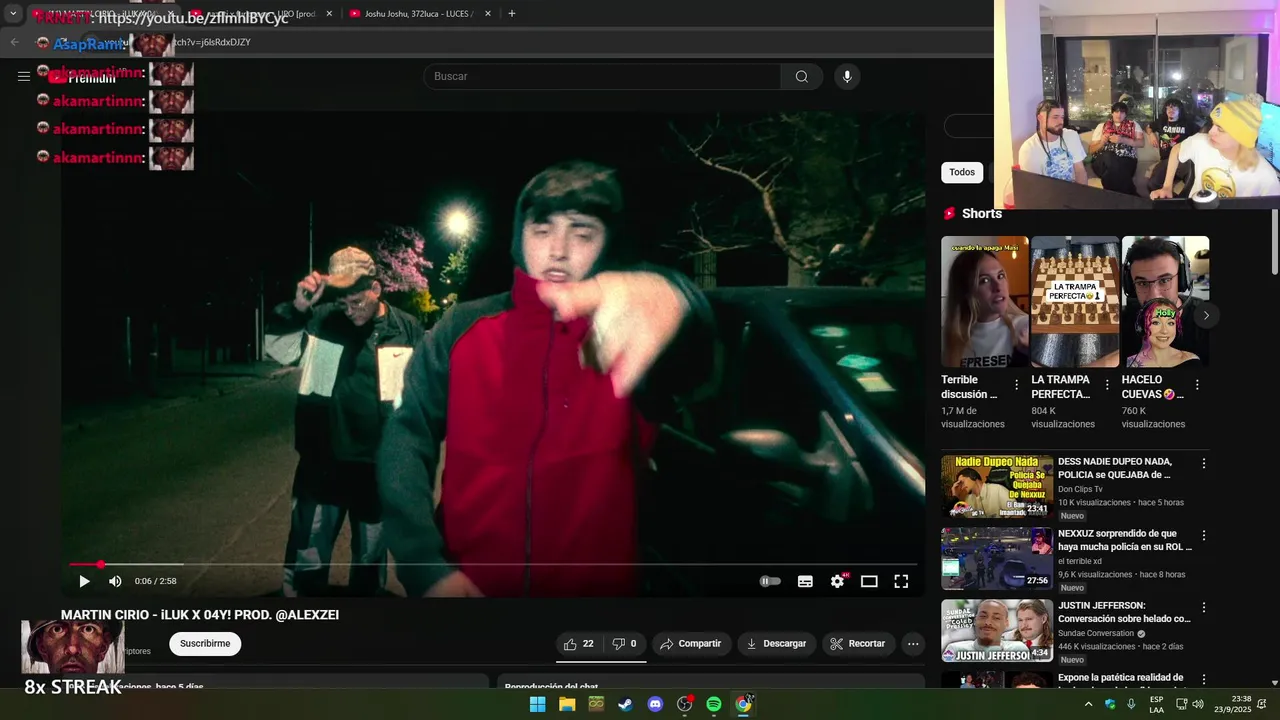Open options for LA TRAMPA PERFECTA short

tap(1107, 385)
